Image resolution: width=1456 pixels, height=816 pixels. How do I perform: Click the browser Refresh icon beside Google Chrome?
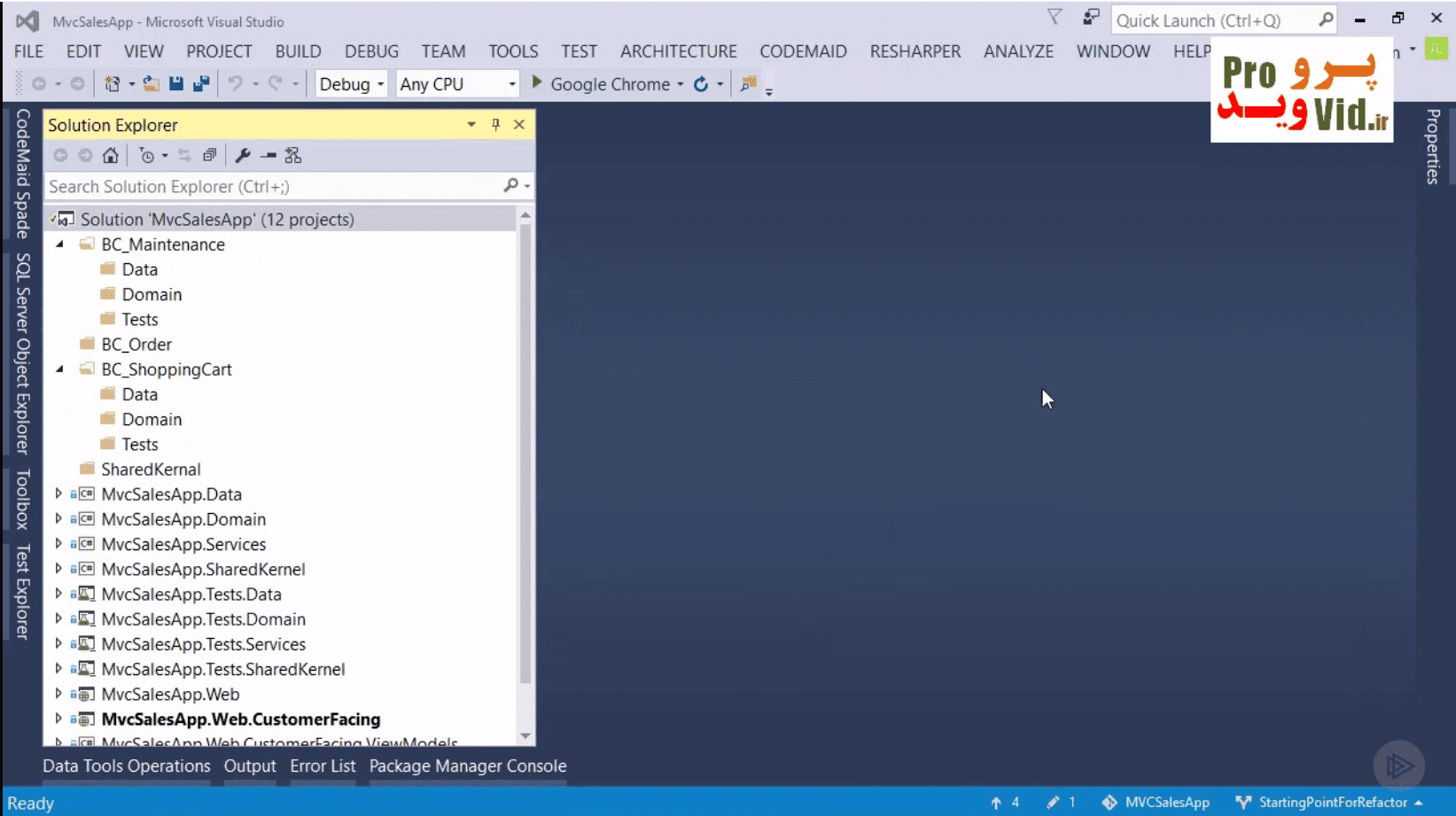click(701, 84)
